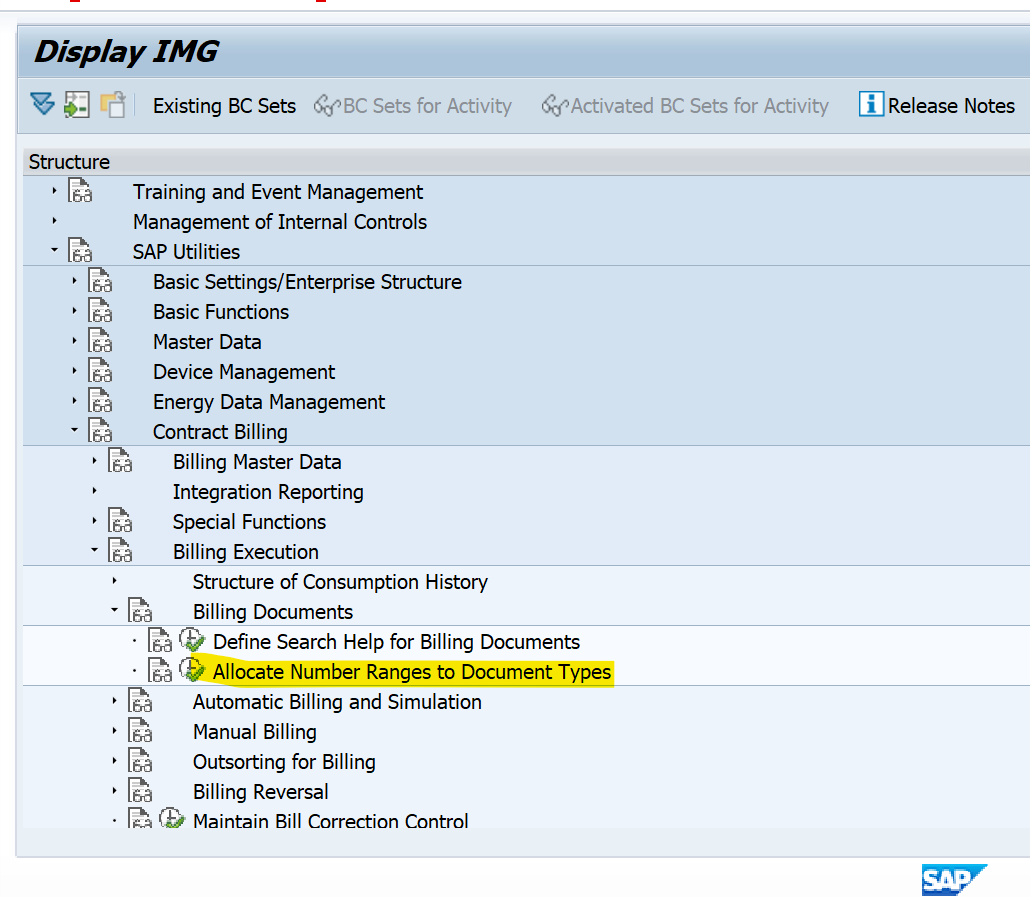Viewport: 1030px width, 897px height.
Task: Click Activated BC Sets for Activity
Action: click(684, 106)
